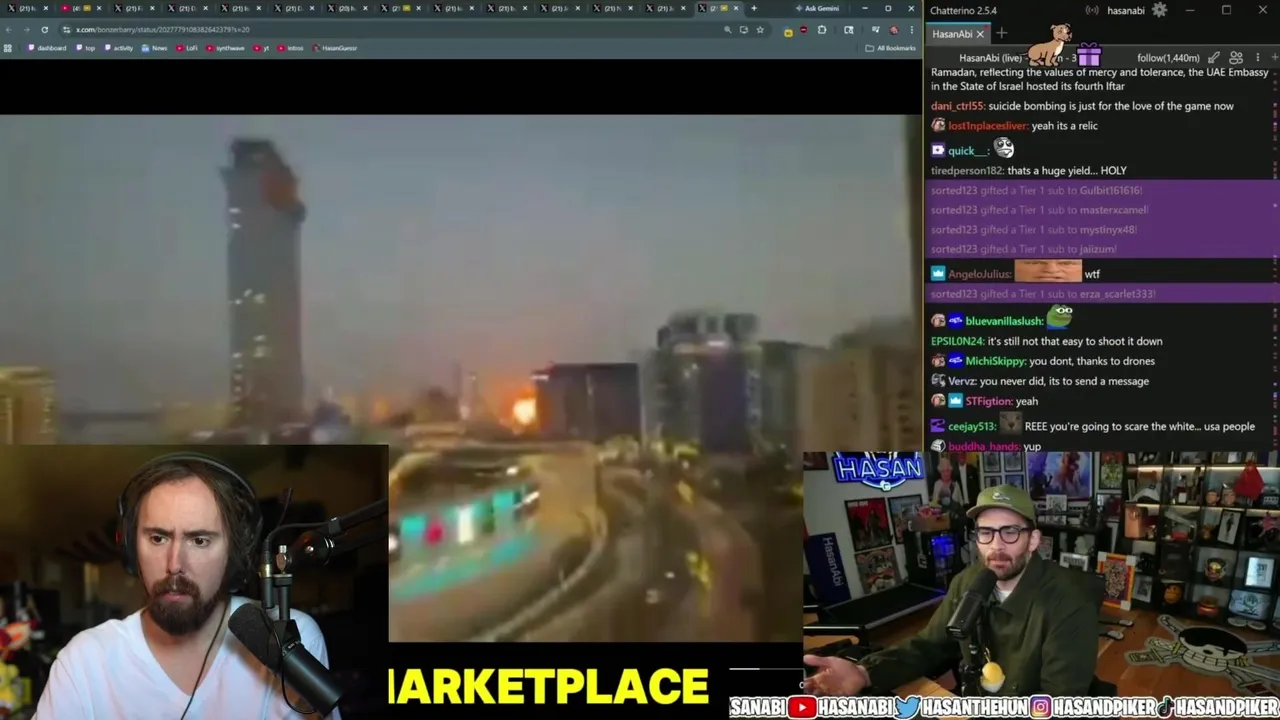Bookmark this page with the star icon
This screenshot has width=1280, height=720.
[x=760, y=30]
